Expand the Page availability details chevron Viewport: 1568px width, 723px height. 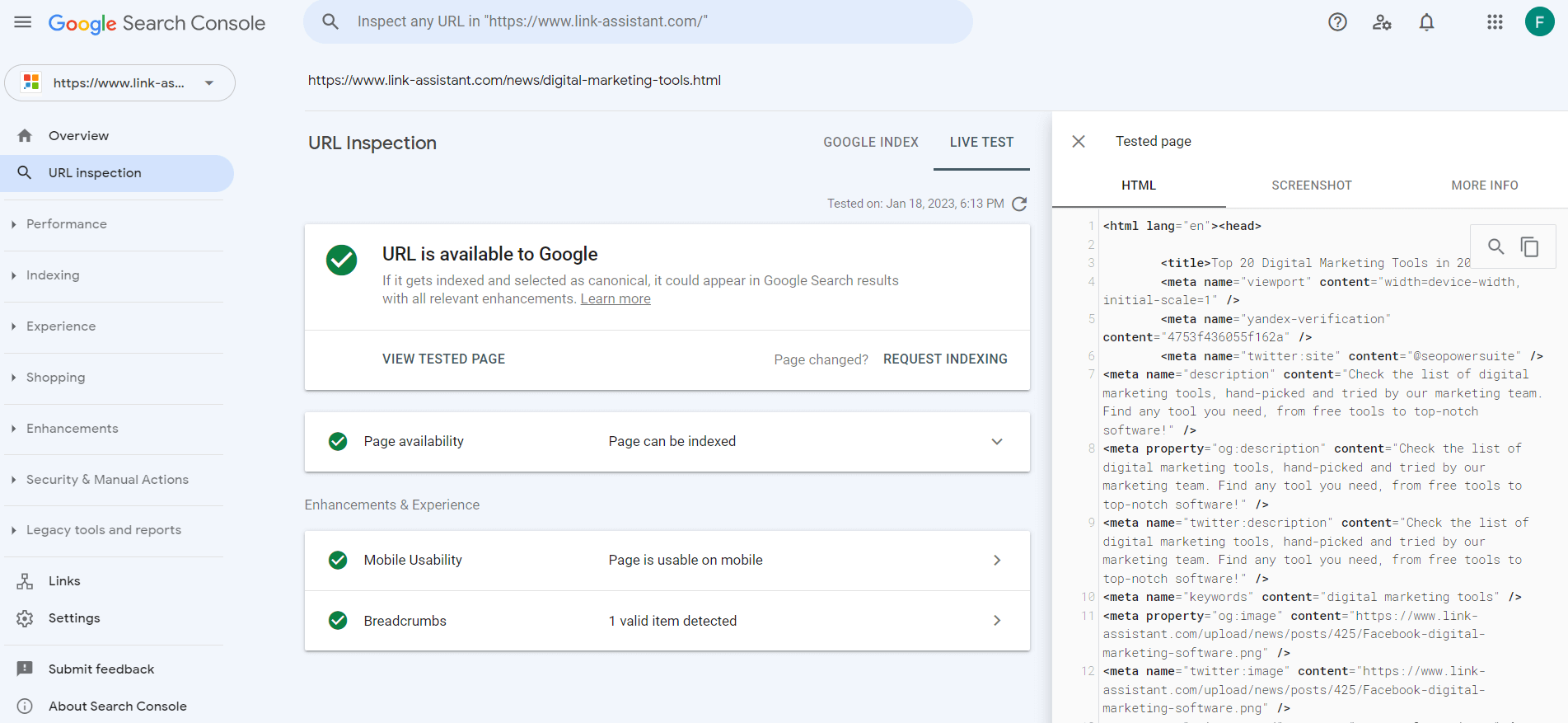point(997,442)
